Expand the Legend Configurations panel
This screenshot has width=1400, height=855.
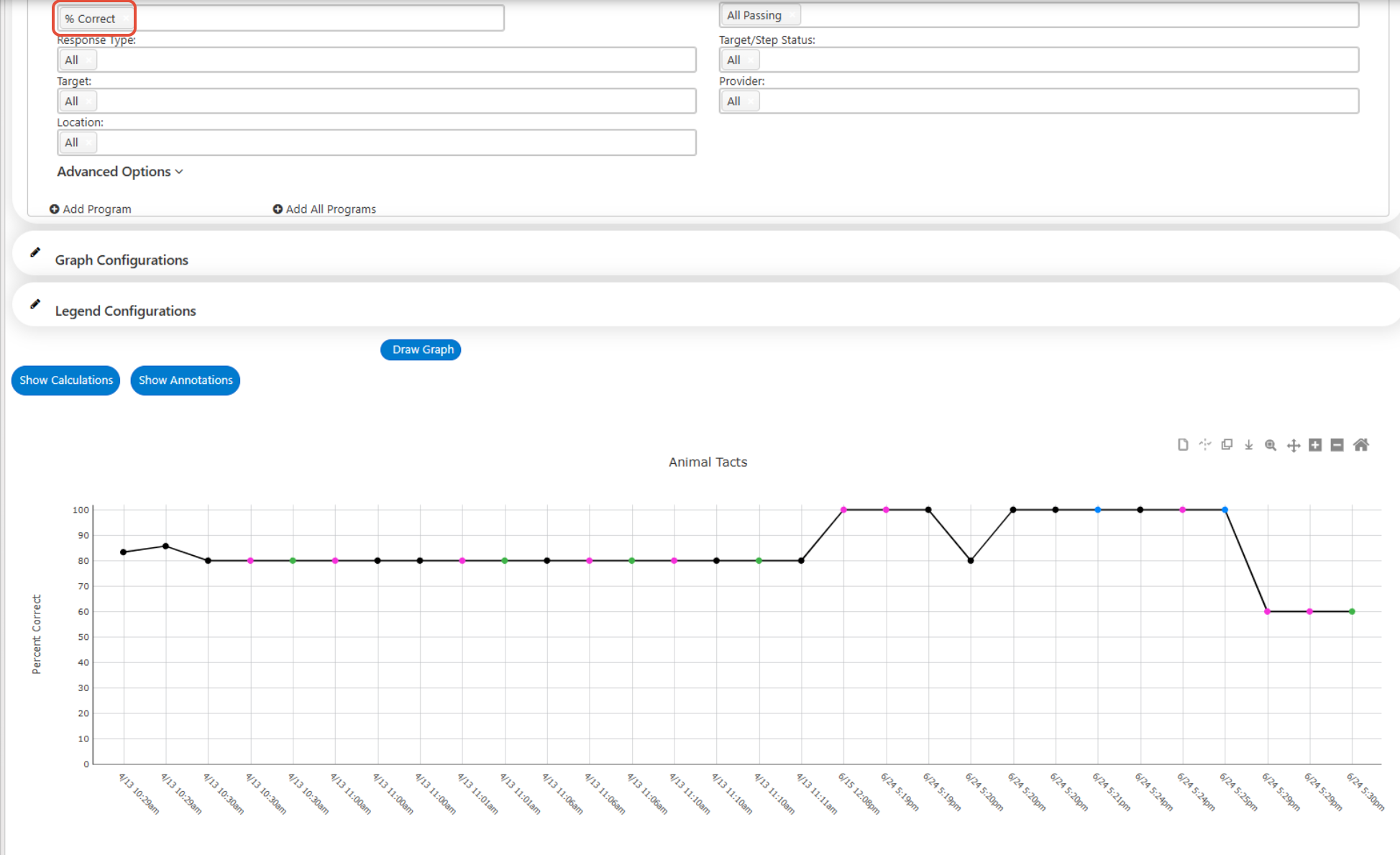click(125, 311)
